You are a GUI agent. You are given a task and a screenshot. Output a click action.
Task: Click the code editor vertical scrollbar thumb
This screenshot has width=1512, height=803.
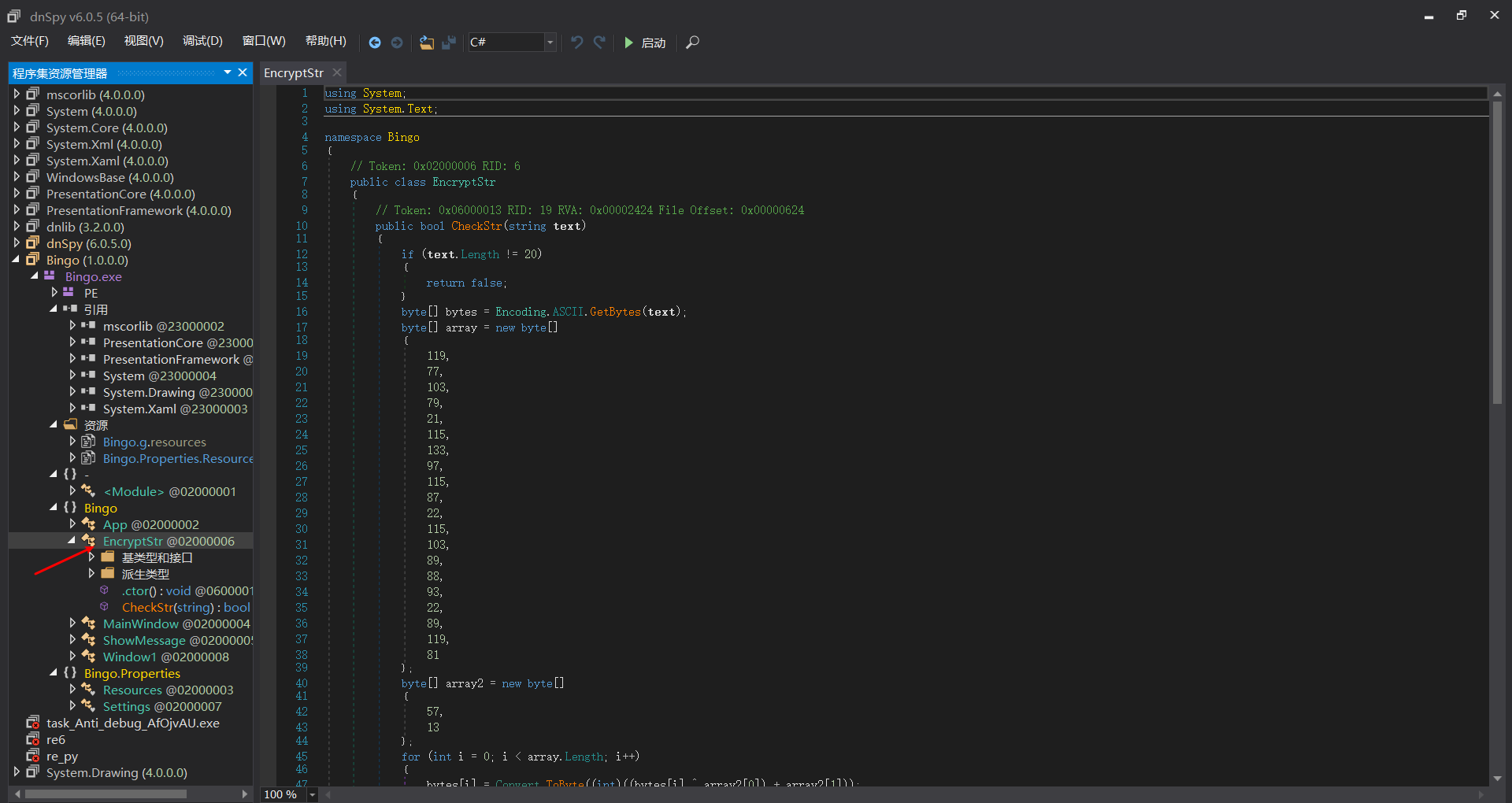1497,252
